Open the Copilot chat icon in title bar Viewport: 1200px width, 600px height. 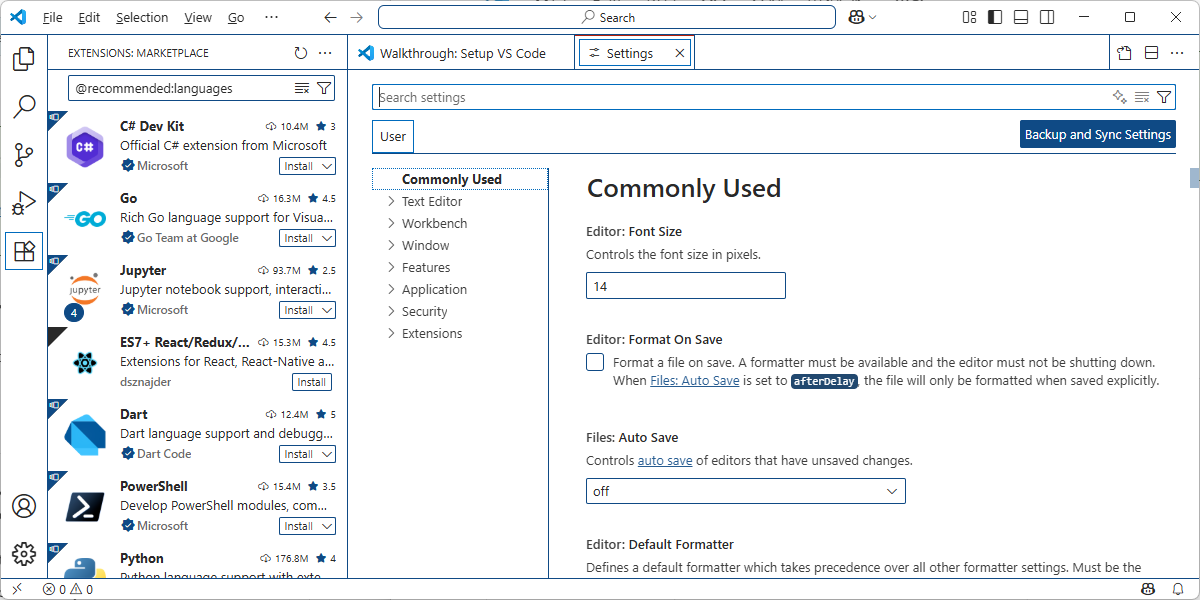tap(856, 17)
